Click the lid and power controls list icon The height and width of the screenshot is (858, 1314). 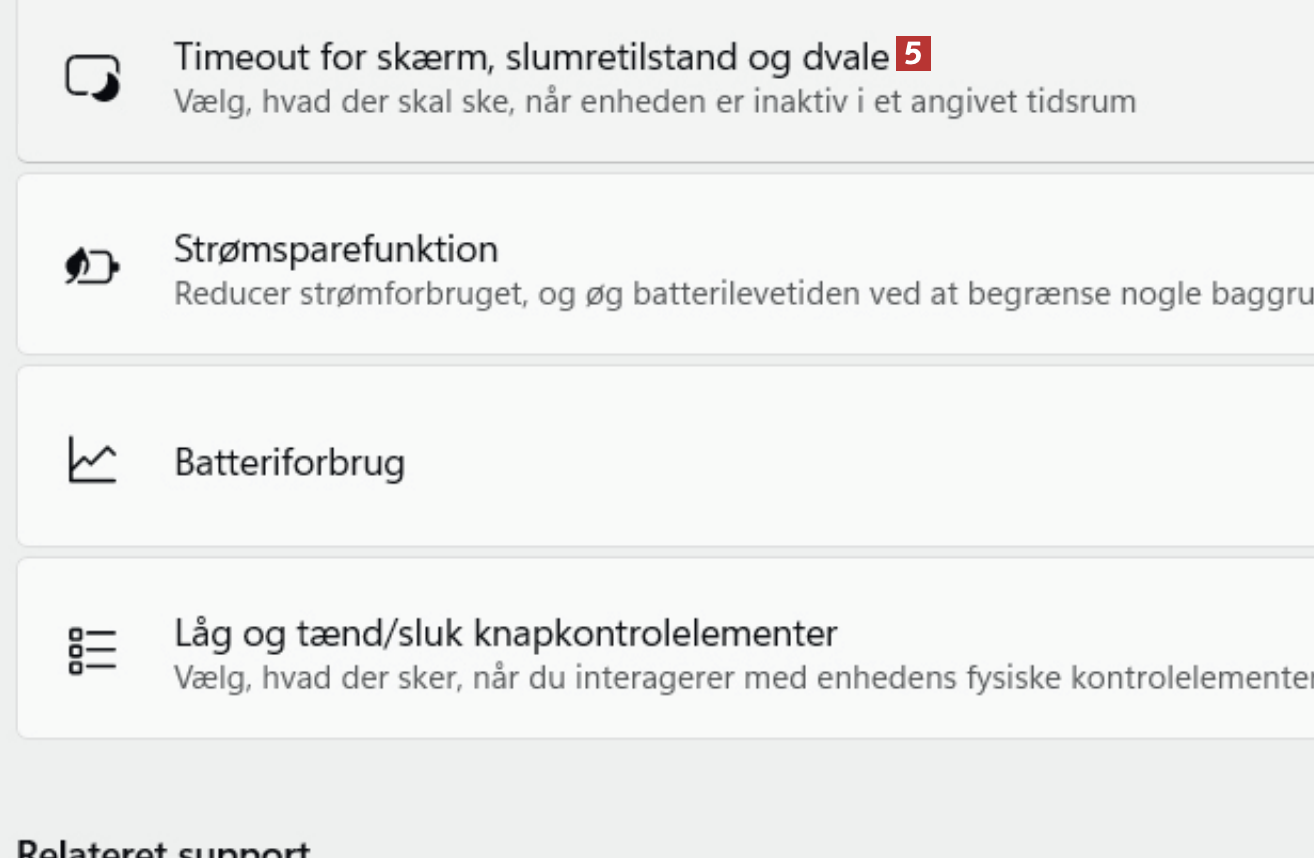coord(93,650)
